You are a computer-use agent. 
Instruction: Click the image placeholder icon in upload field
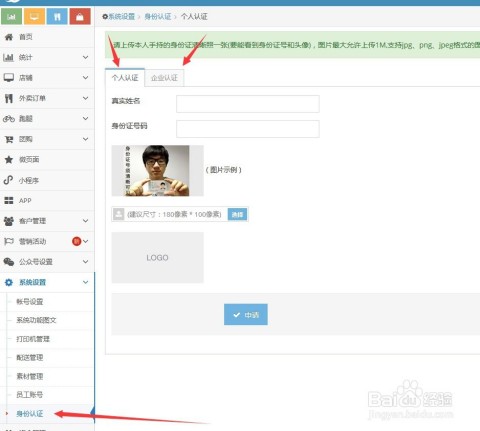coord(118,214)
